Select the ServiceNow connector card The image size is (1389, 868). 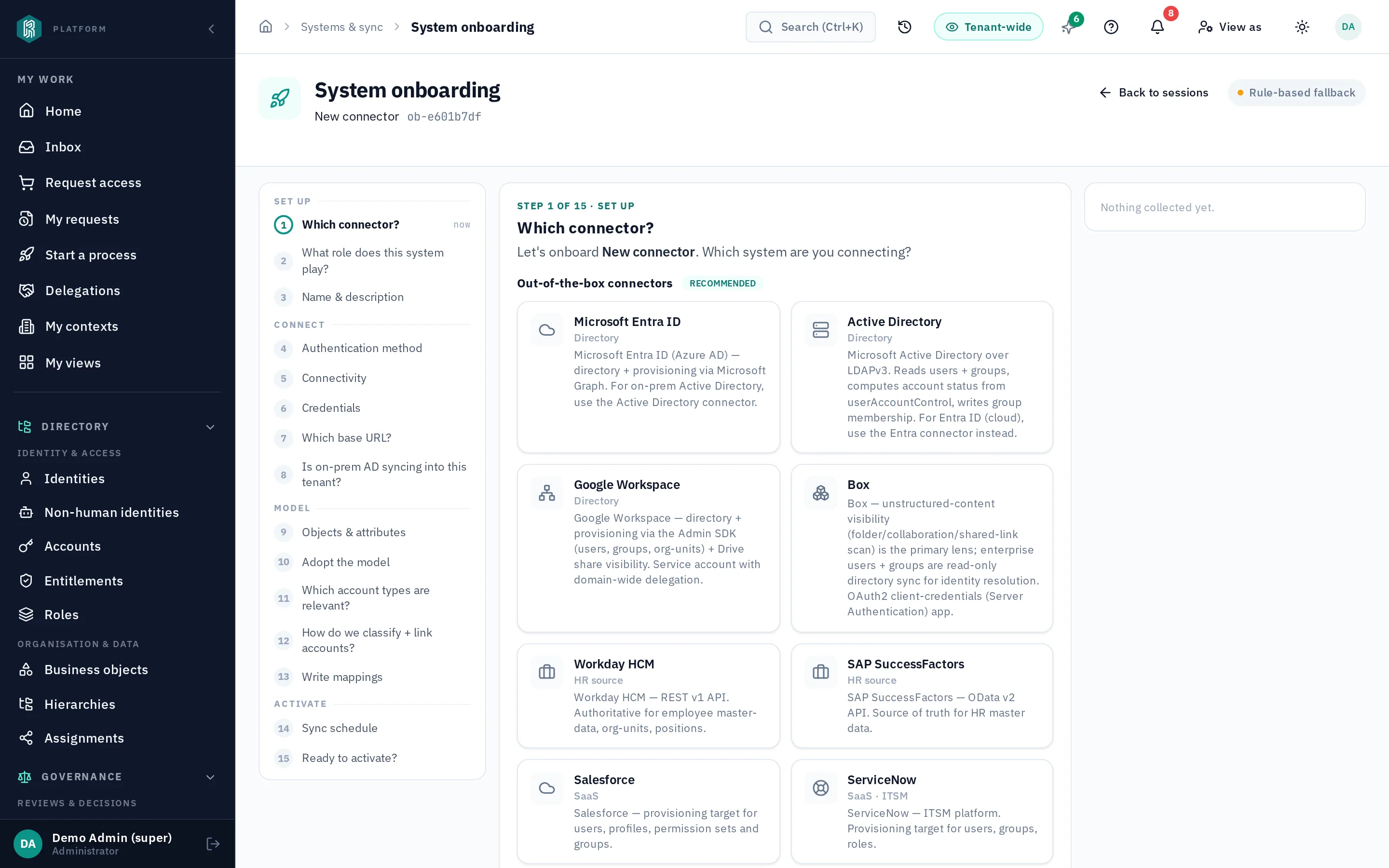coord(922,811)
